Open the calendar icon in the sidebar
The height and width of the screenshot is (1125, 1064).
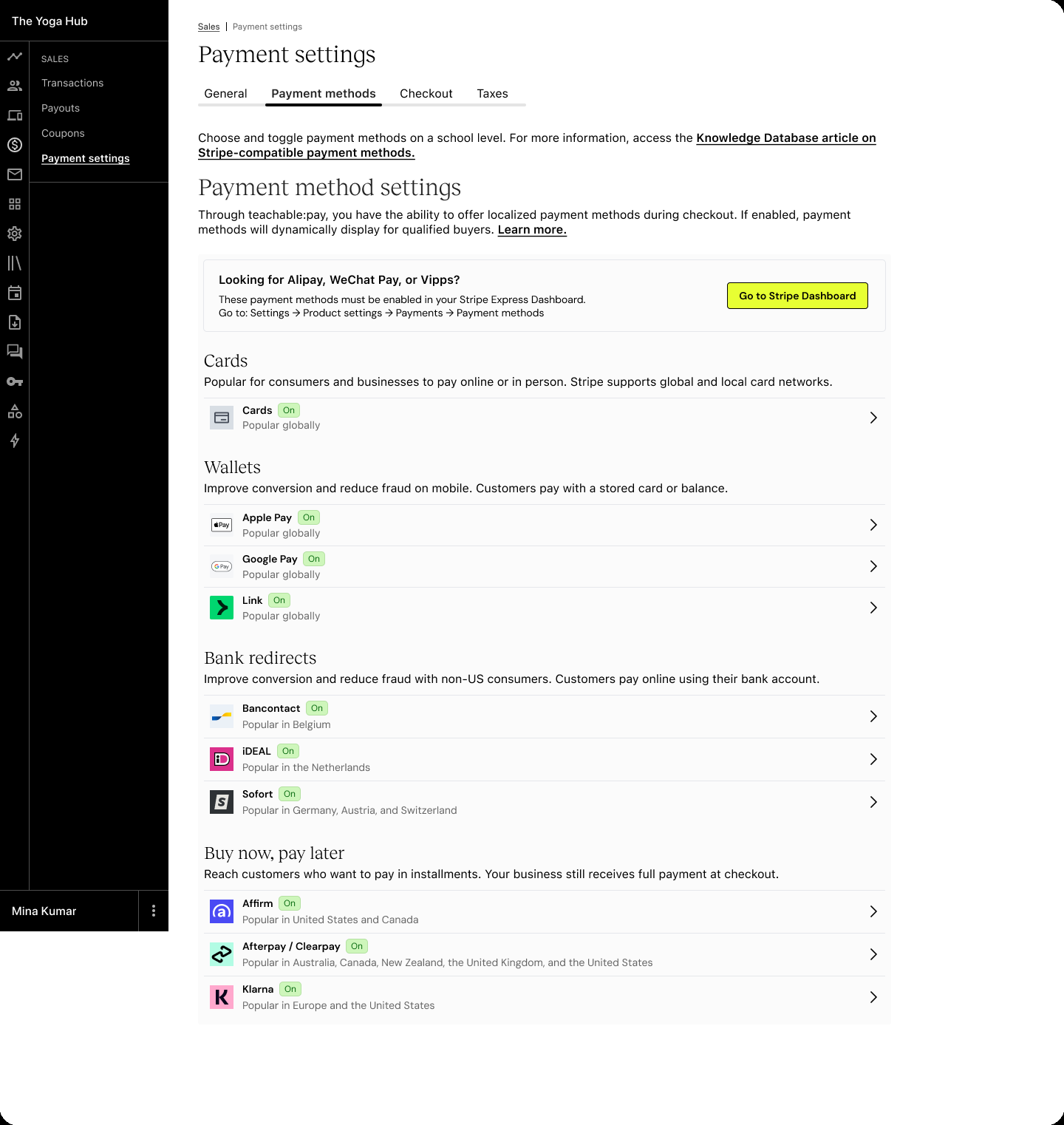(15, 293)
